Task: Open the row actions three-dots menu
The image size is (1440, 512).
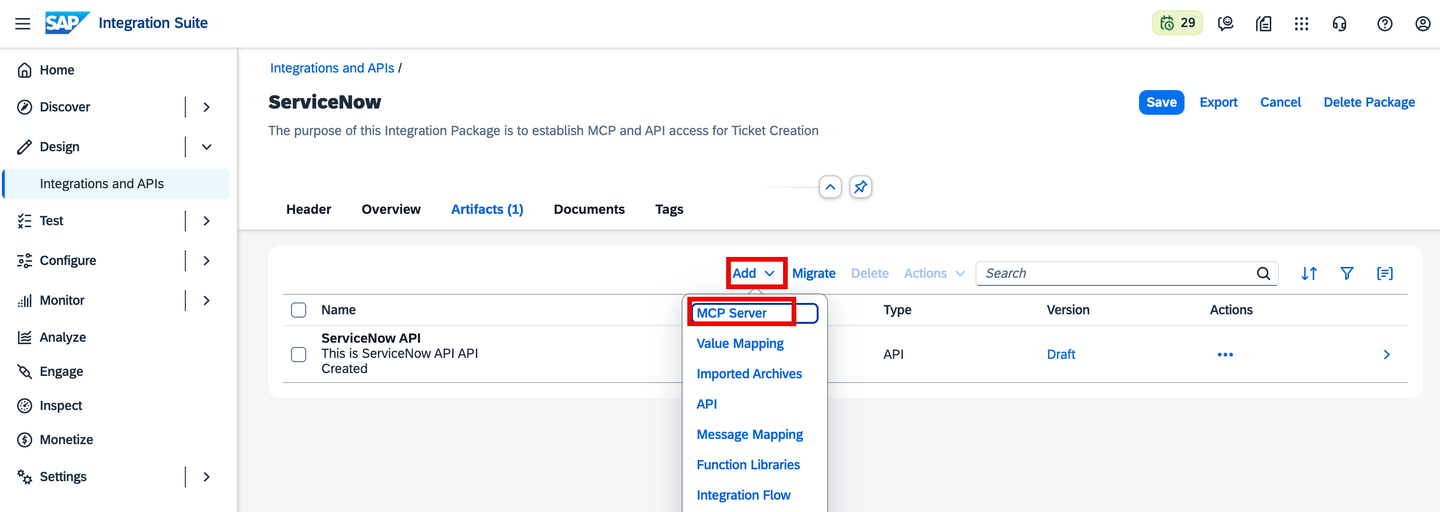Action: (x=1225, y=354)
